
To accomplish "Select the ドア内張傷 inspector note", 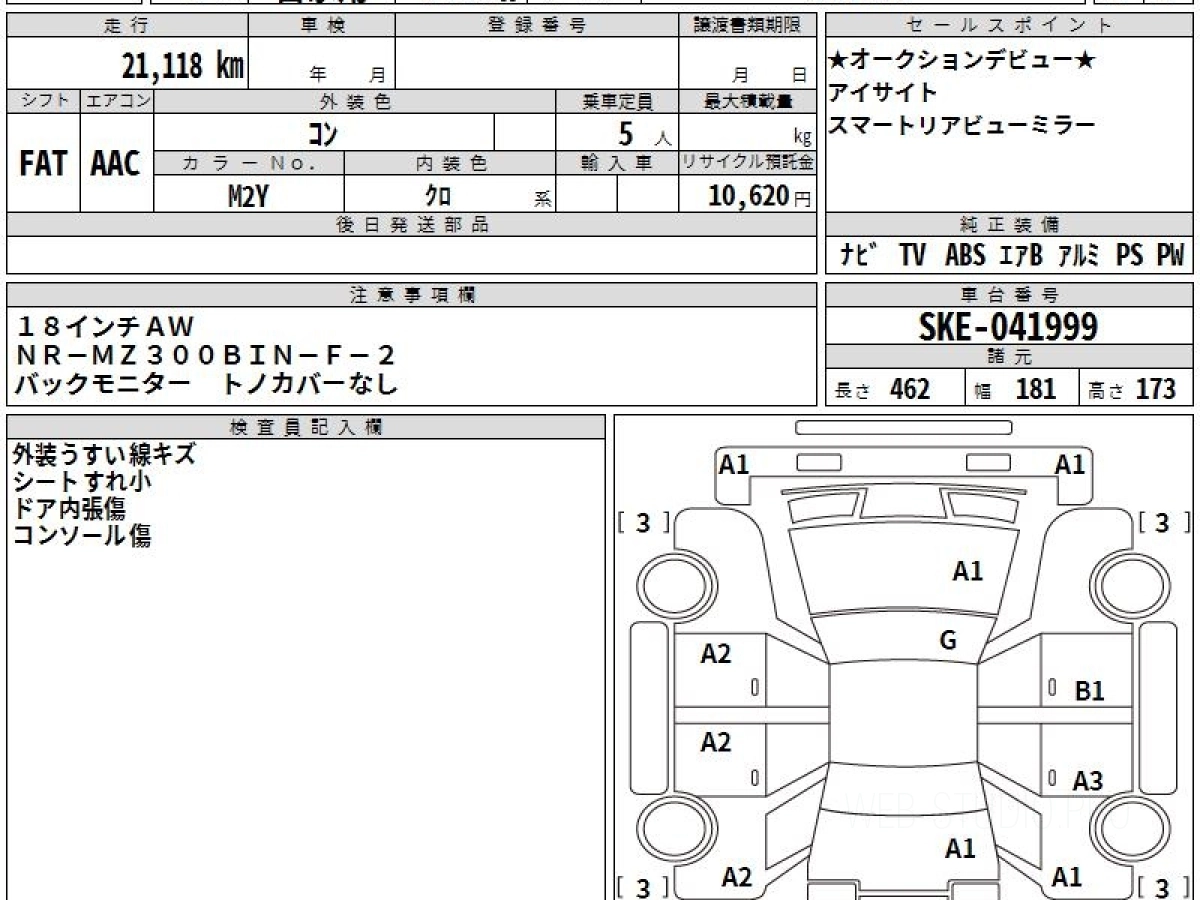I will (69, 508).
